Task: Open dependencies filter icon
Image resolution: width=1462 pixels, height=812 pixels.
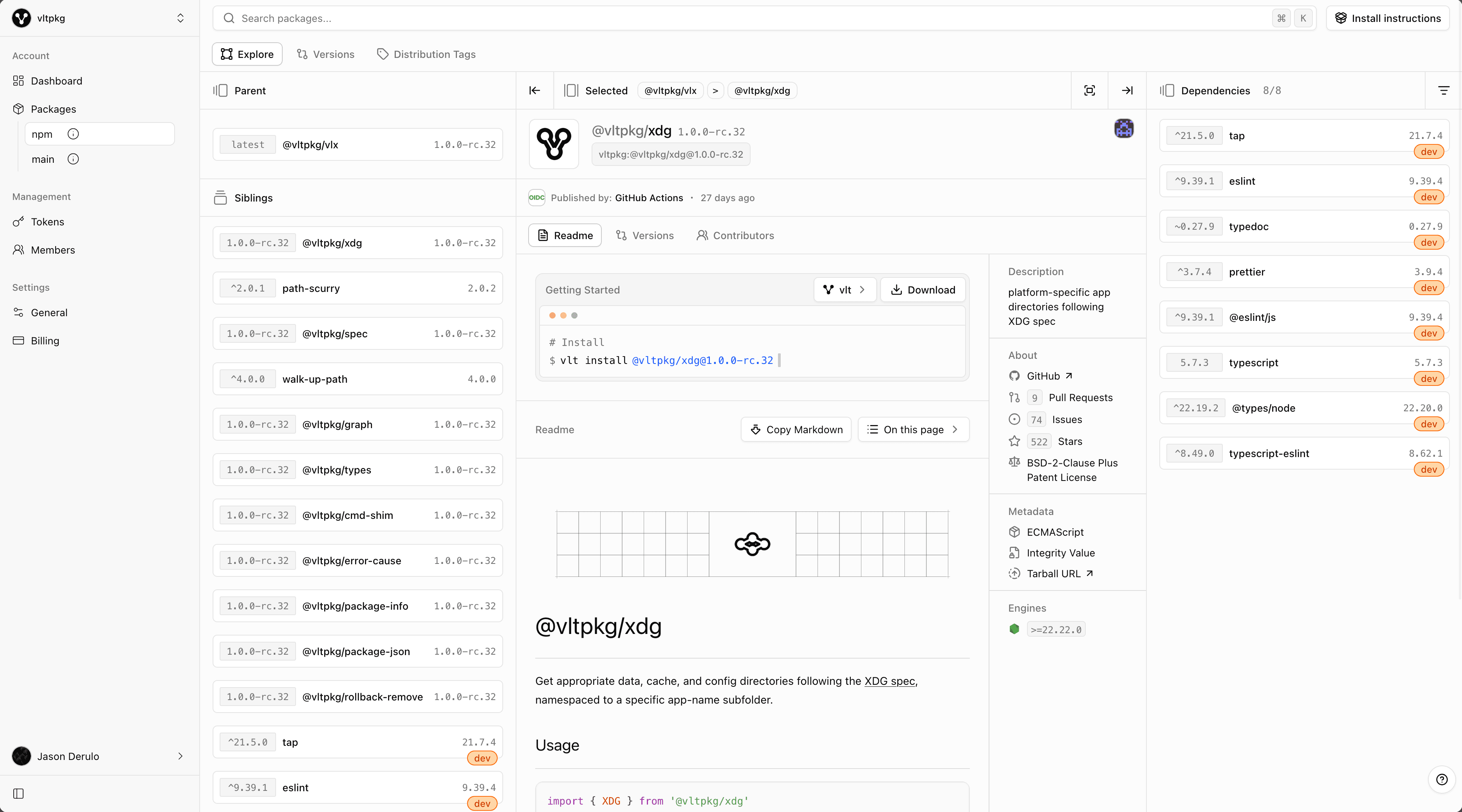Action: point(1443,90)
